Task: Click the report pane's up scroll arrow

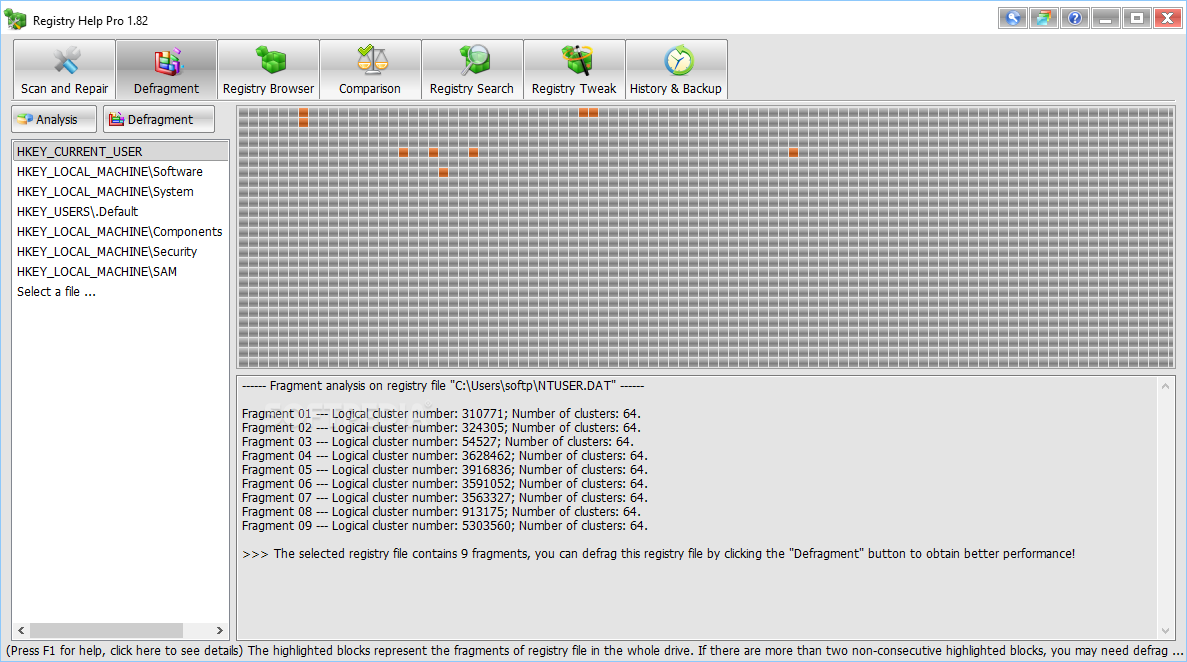Action: pos(1165,386)
